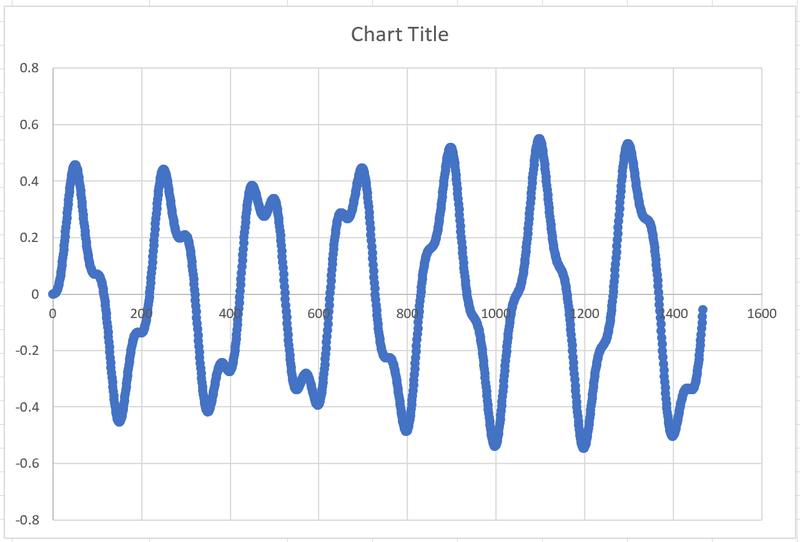Click the 600 horizontal axis label

(x=318, y=313)
